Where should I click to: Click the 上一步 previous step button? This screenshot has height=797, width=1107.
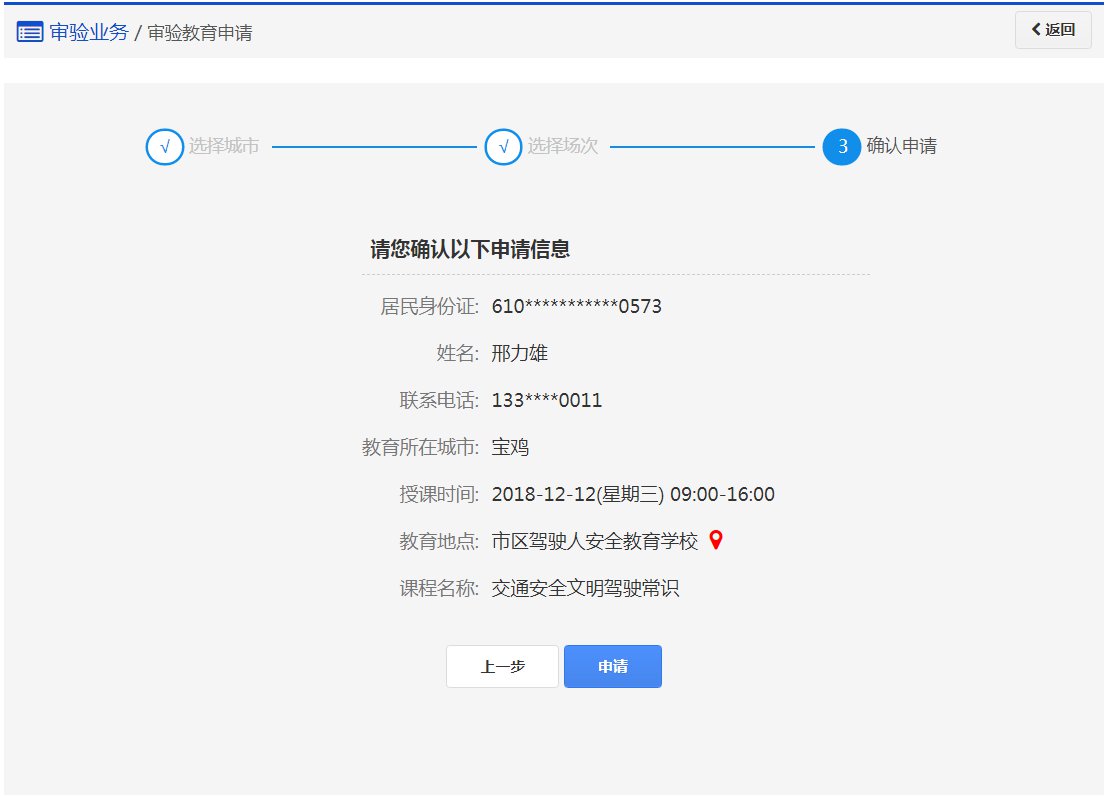[x=502, y=667]
